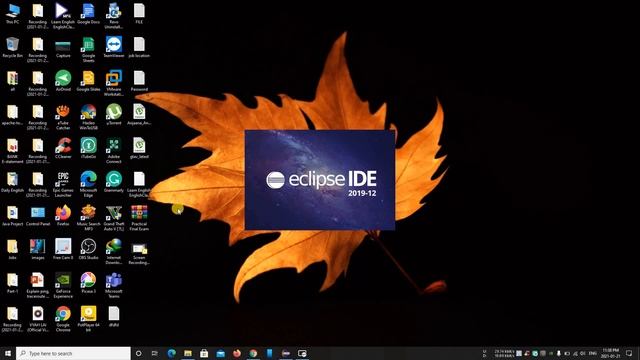Screen dimensions: 640x360
Task: Launch aTube Catcher shortcut
Action: pos(63,117)
